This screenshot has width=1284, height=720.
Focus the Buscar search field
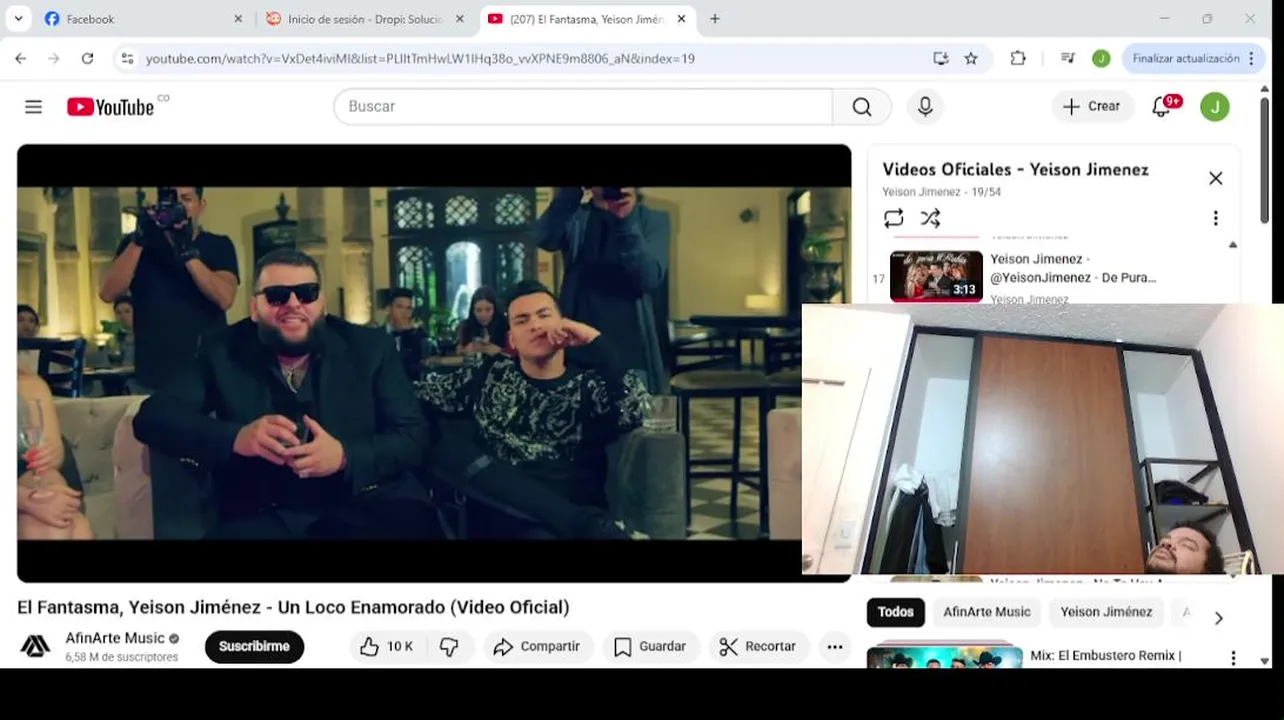coord(583,107)
